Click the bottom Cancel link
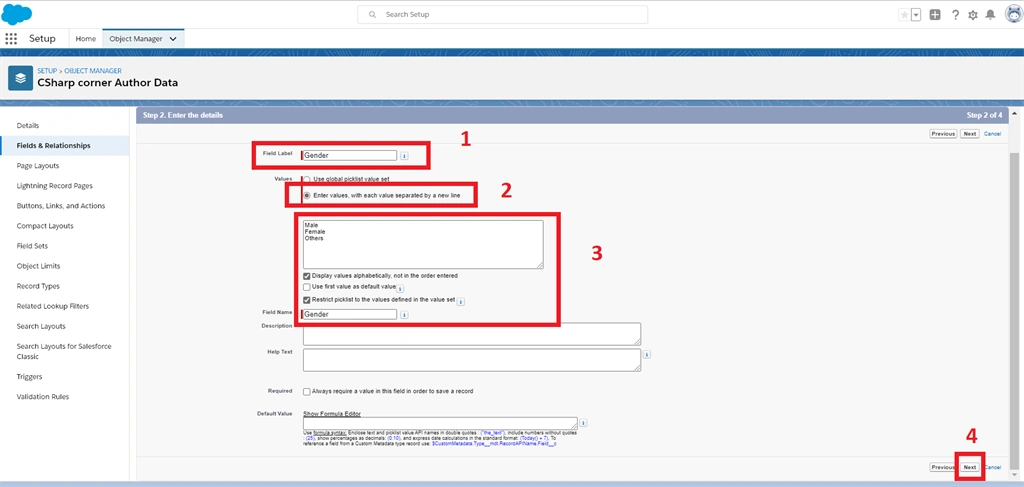 coord(992,467)
